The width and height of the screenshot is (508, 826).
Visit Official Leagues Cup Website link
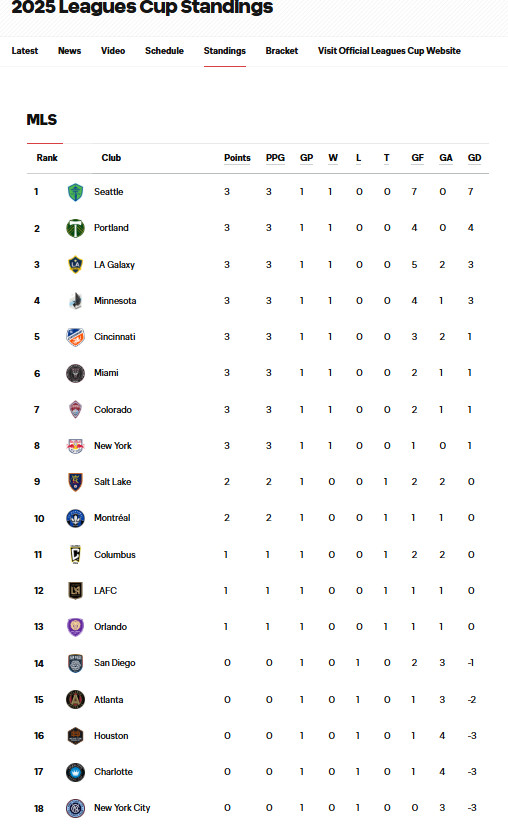(x=389, y=51)
